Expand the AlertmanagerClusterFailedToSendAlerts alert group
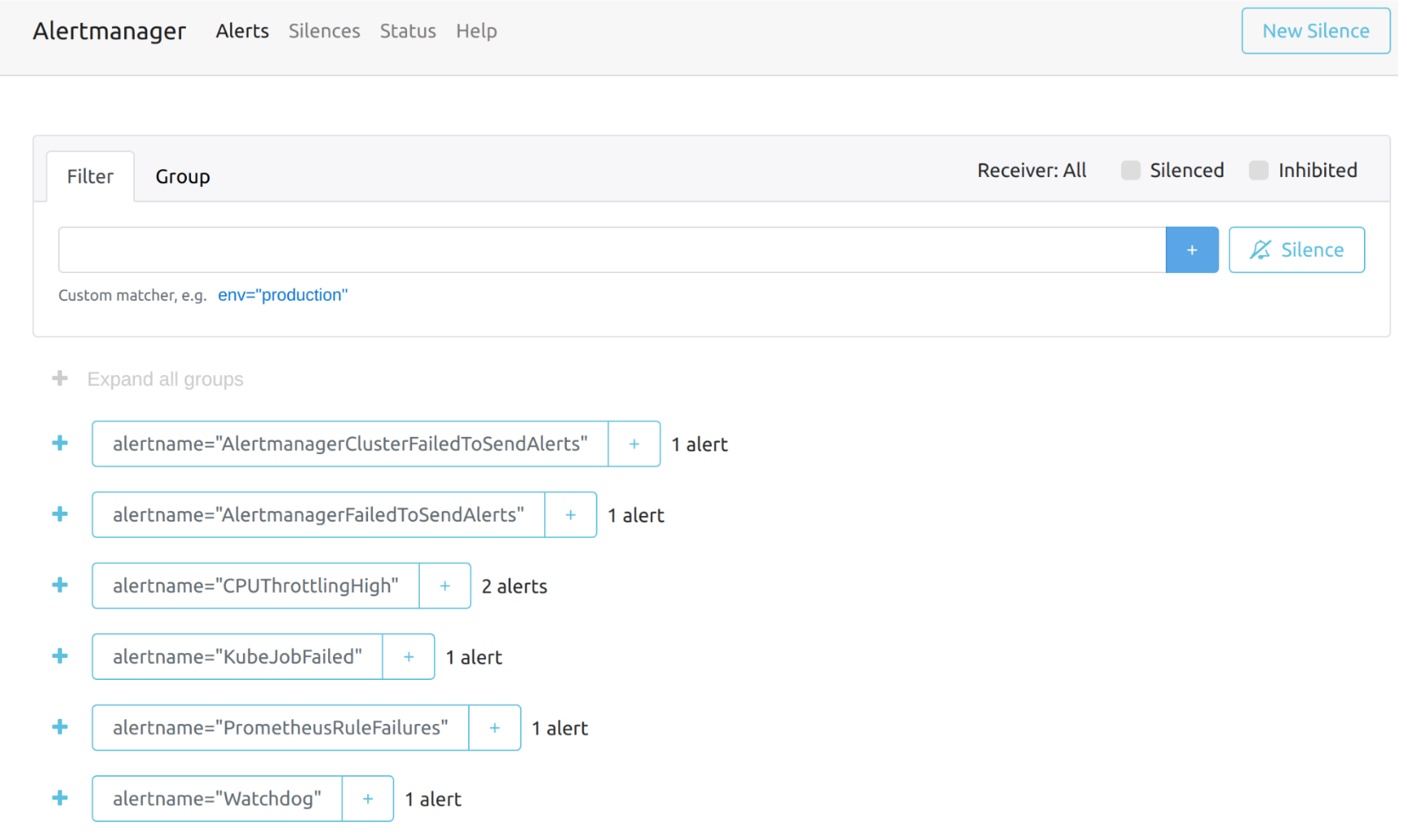Viewport: 1407px width, 840px height. [59, 444]
